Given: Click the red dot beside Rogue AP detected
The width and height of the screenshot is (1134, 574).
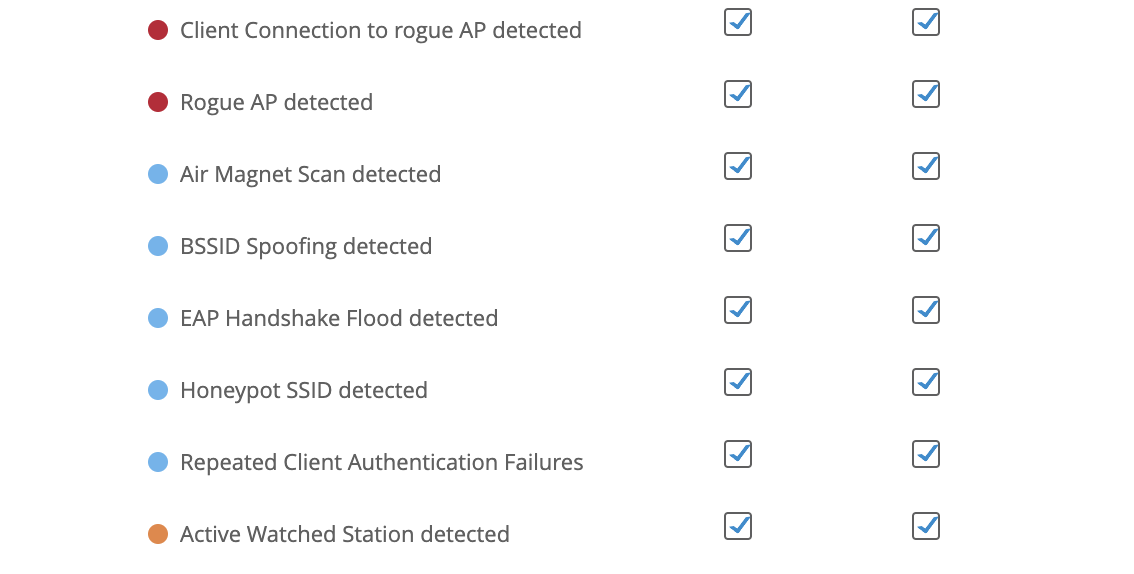Looking at the screenshot, I should (x=158, y=102).
